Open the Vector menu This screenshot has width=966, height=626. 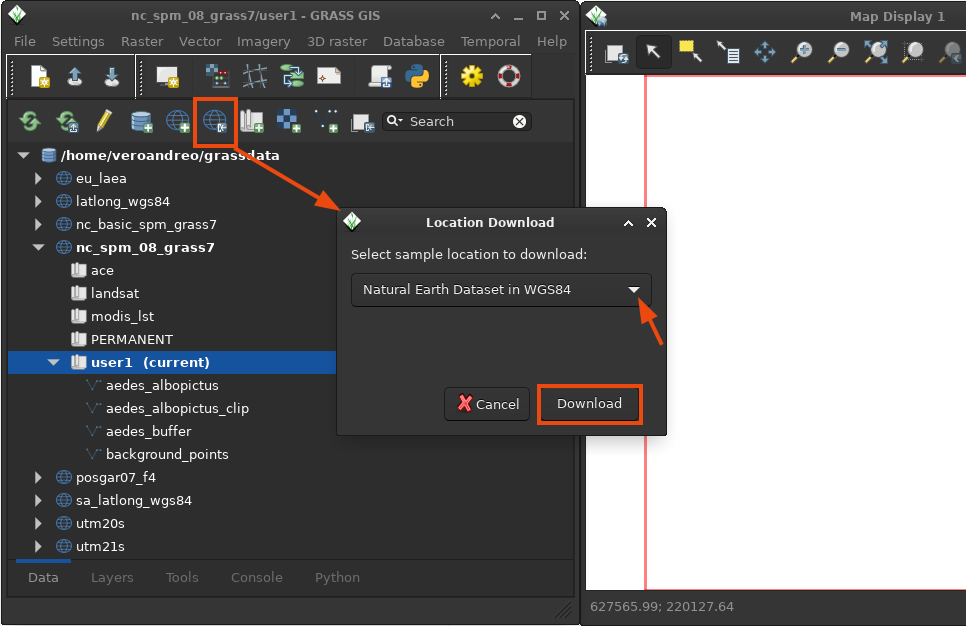coord(200,41)
